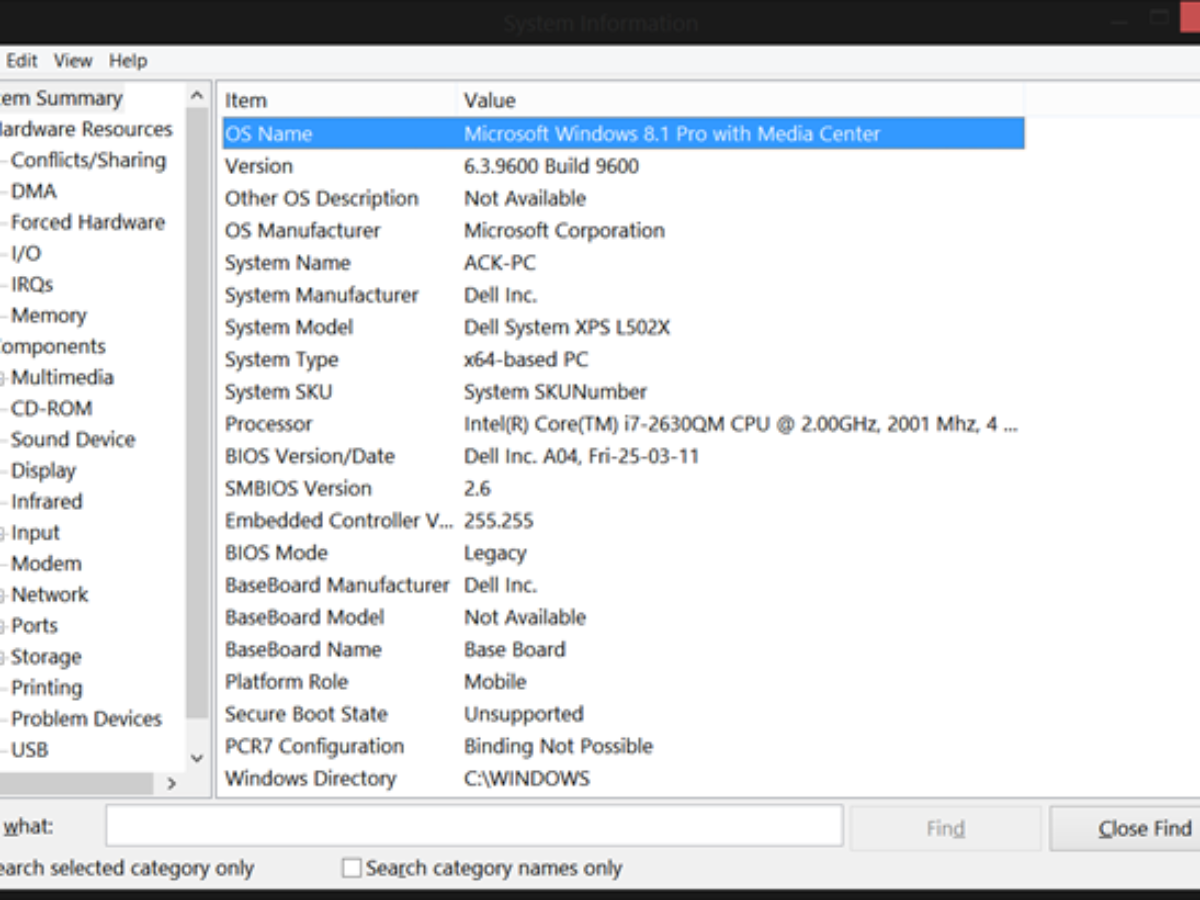The image size is (1200, 900).
Task: Select the System Name row item
Action: pyautogui.click(x=287, y=263)
